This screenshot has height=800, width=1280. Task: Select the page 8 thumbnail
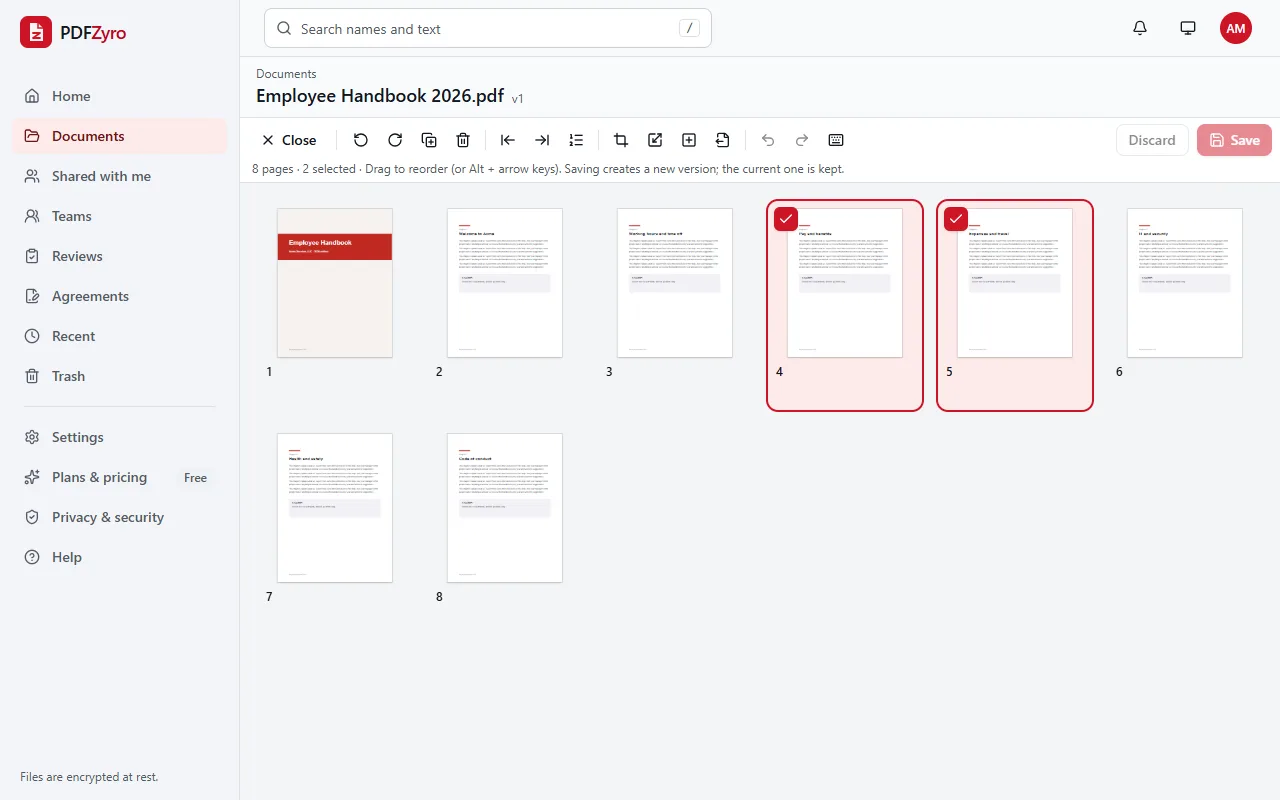[505, 508]
